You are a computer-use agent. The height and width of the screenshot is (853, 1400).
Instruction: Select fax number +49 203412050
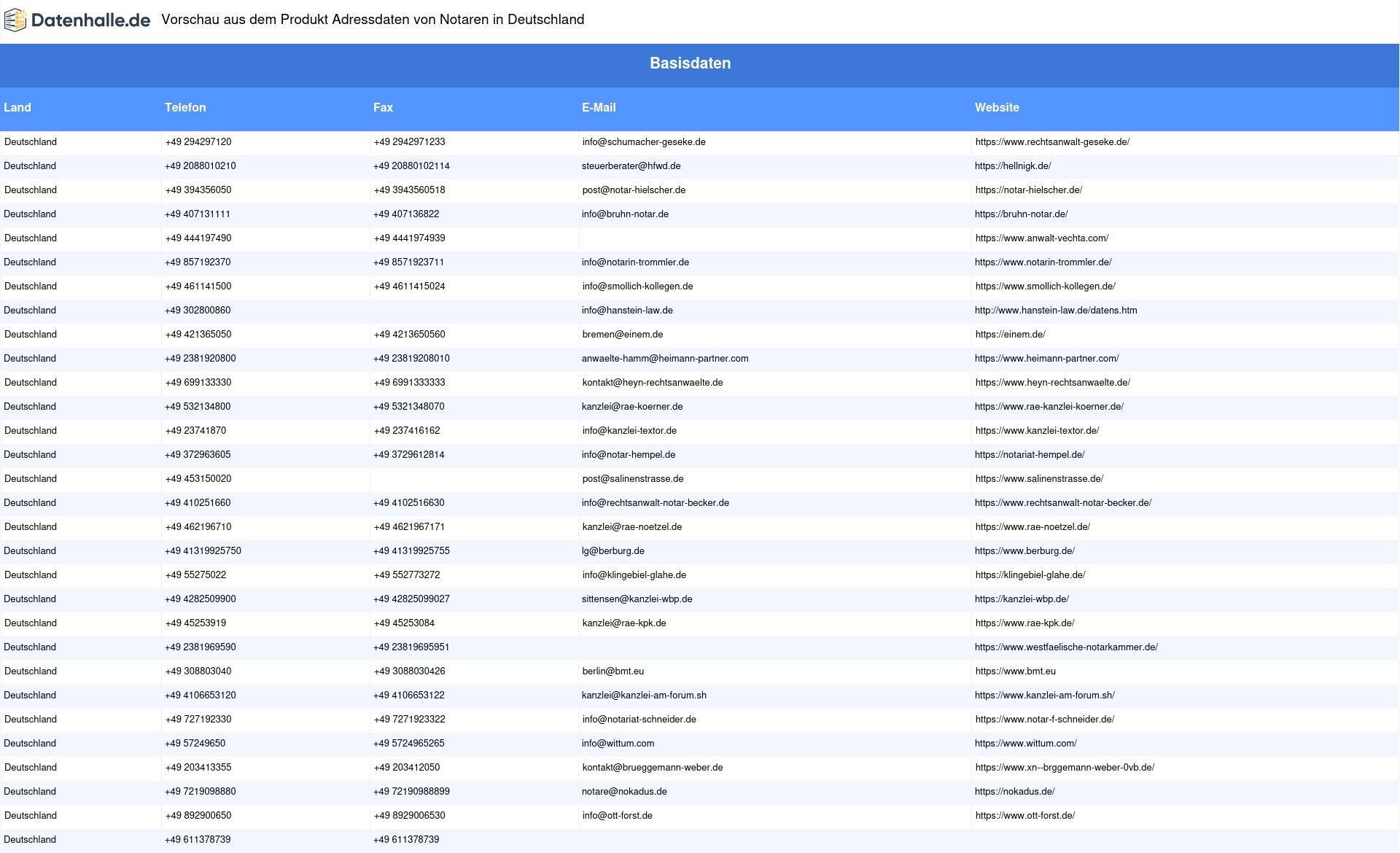(407, 768)
